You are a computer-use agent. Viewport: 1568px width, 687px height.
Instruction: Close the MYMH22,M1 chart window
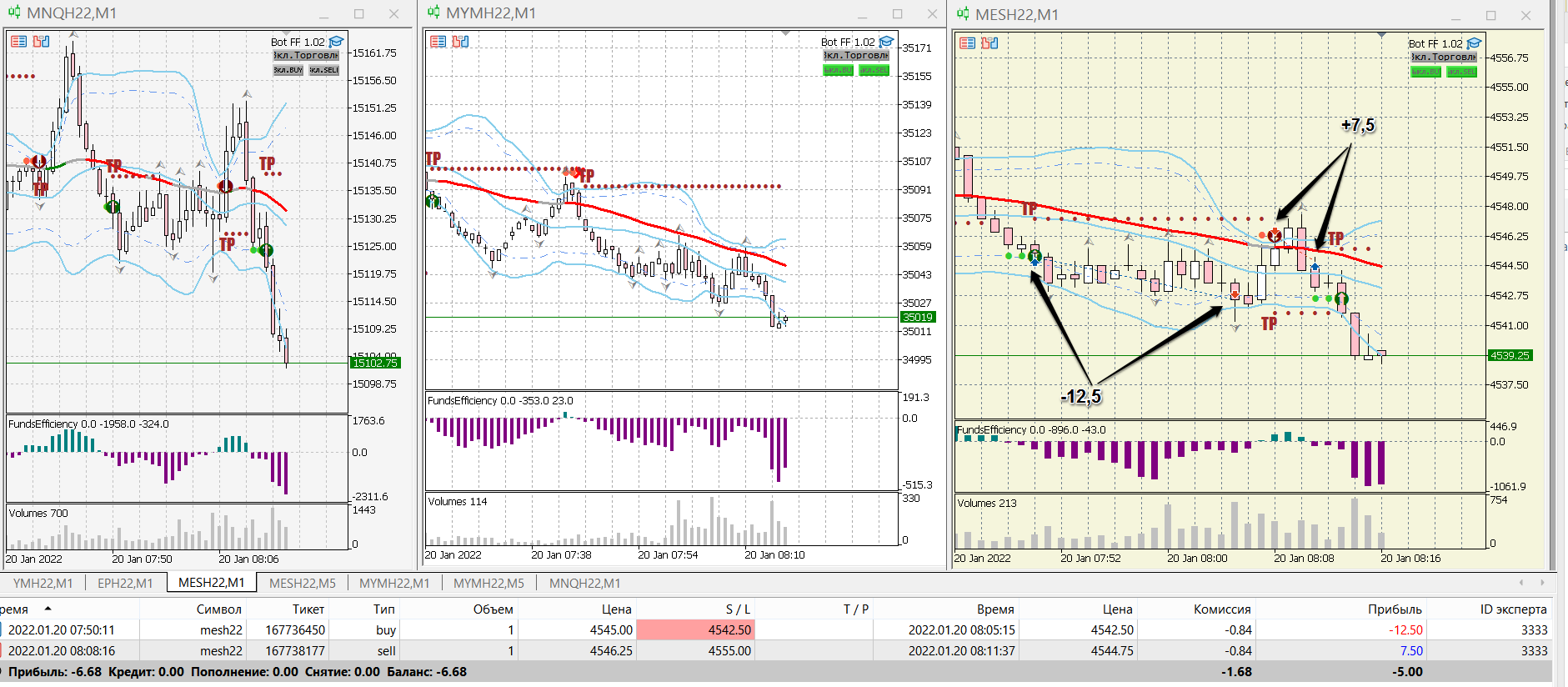pos(933,13)
